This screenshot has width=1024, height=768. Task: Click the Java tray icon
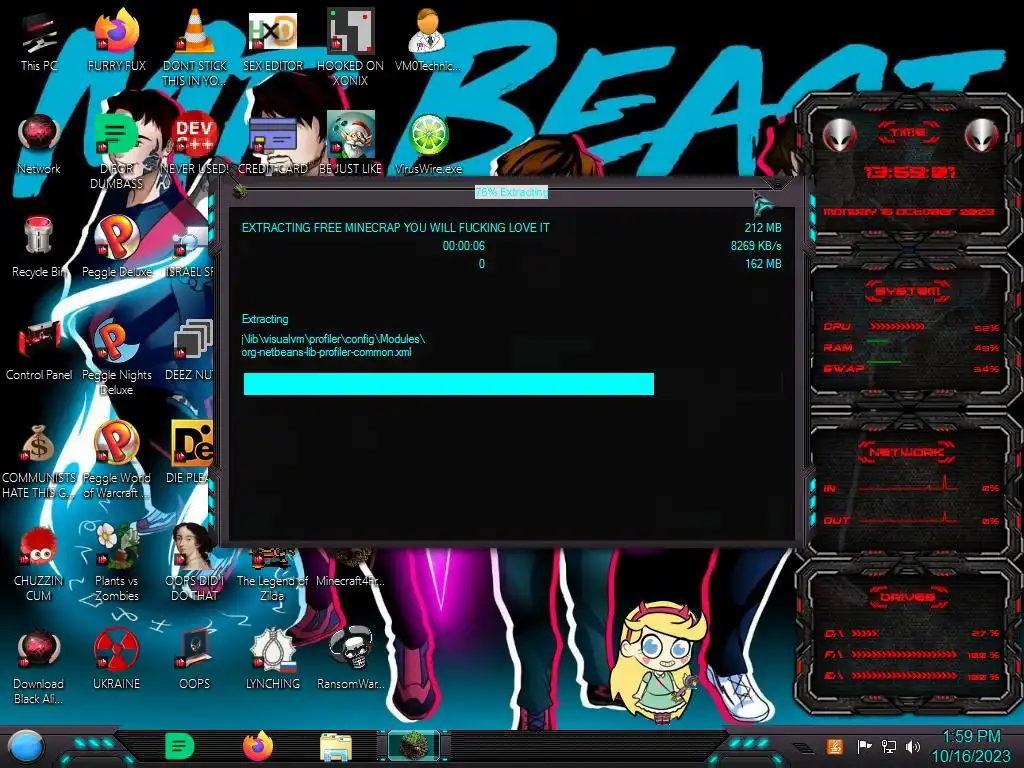coord(835,746)
